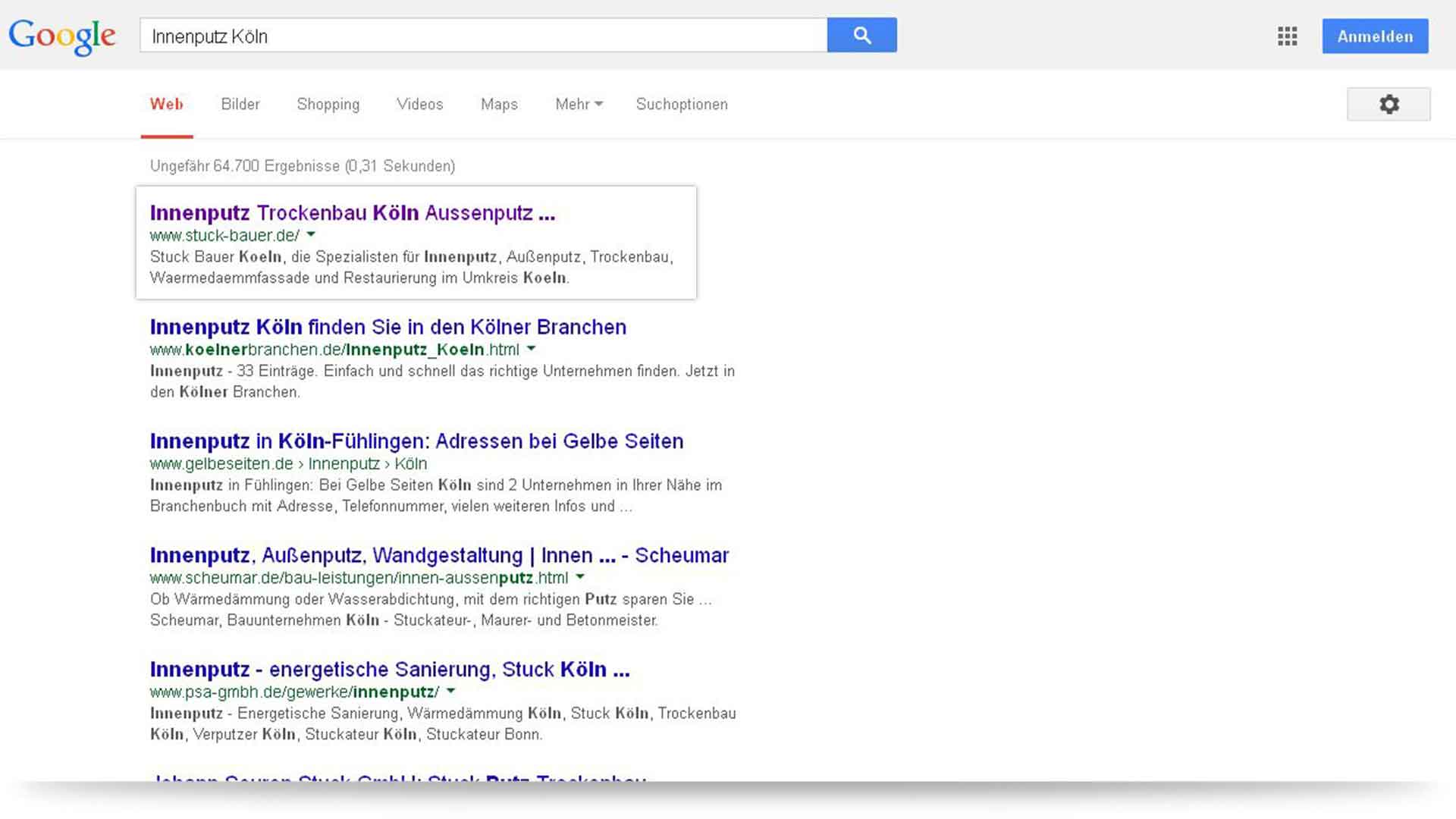Screen dimensions: 1456x819
Task: Click snippet Energetische Sanierung, Wärmedämmung Köln
Action: 443,723
